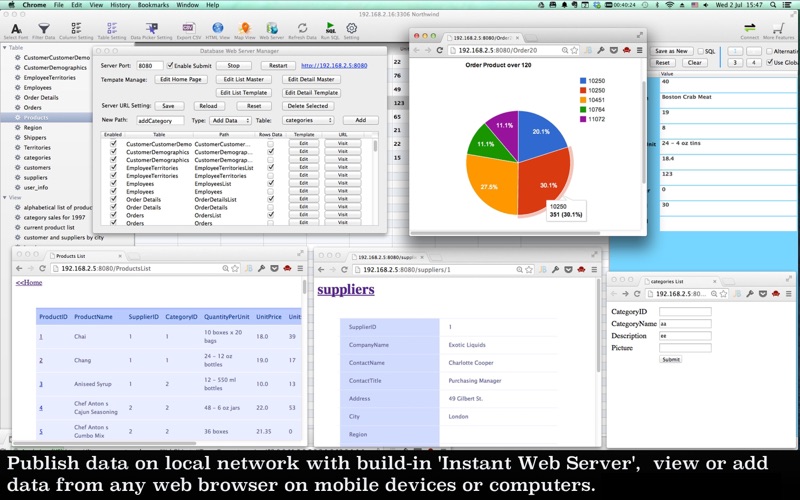
Task: Open the Window menu
Action: tap(187, 5)
